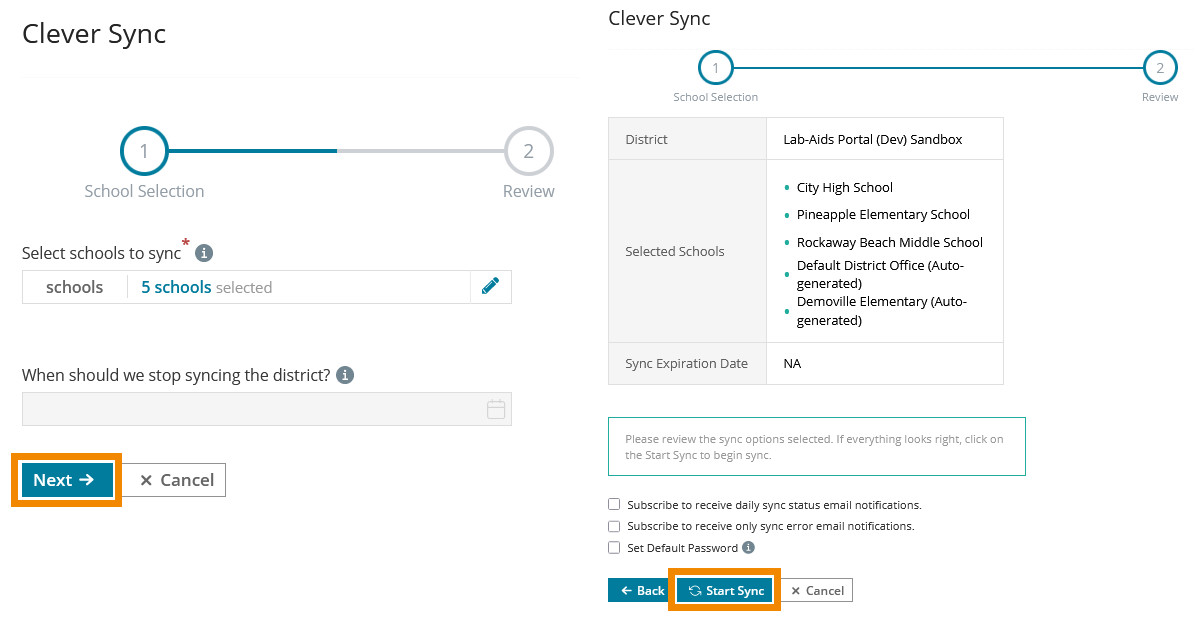Click the Start Sync button
This screenshot has height=634, width=1196.
[x=725, y=591]
